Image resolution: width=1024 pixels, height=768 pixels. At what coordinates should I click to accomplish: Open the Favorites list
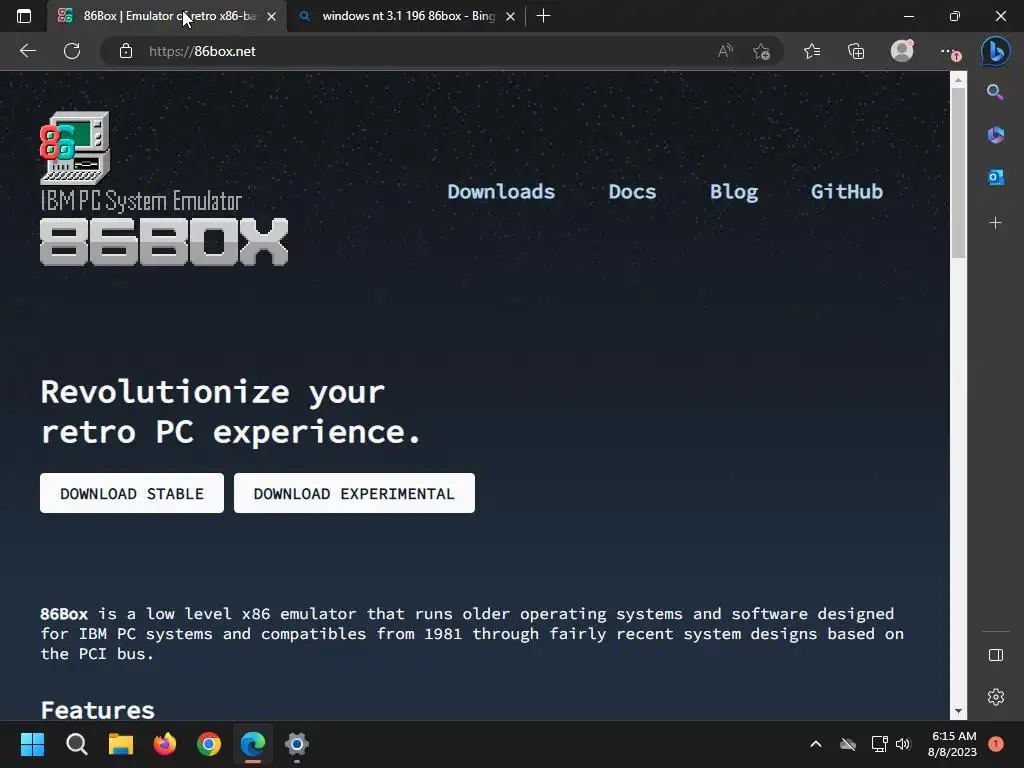coord(812,51)
